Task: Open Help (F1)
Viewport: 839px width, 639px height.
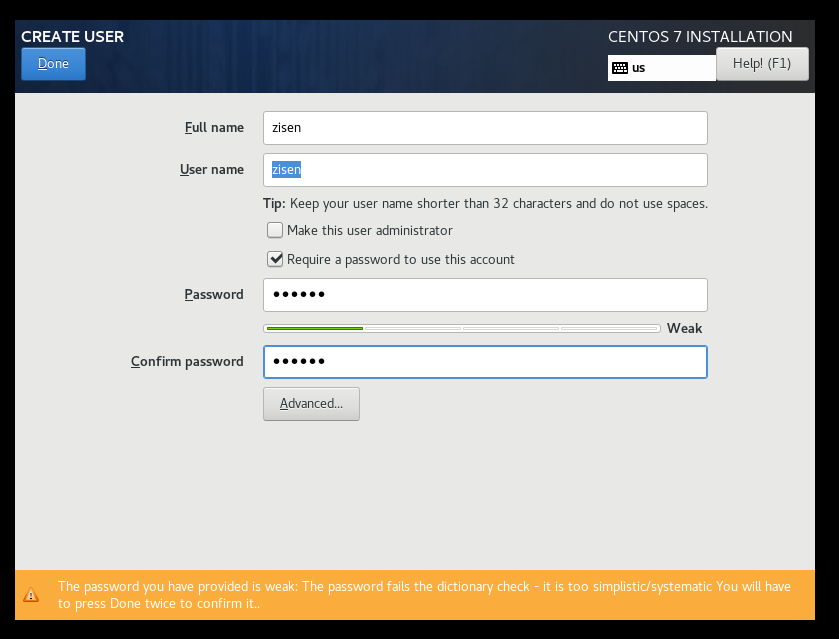Action: click(762, 64)
